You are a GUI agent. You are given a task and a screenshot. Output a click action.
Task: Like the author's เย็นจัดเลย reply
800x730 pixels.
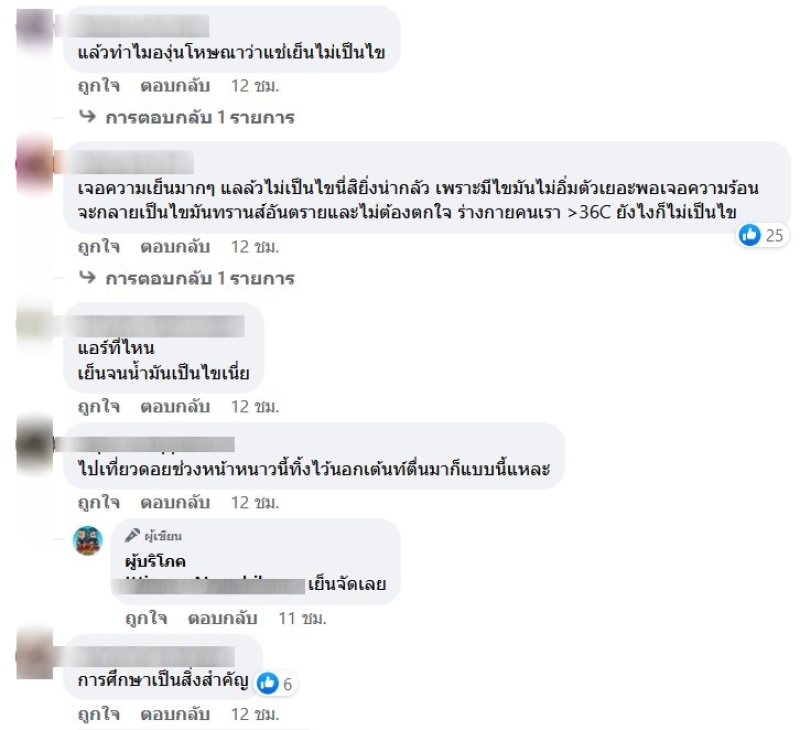(146, 618)
